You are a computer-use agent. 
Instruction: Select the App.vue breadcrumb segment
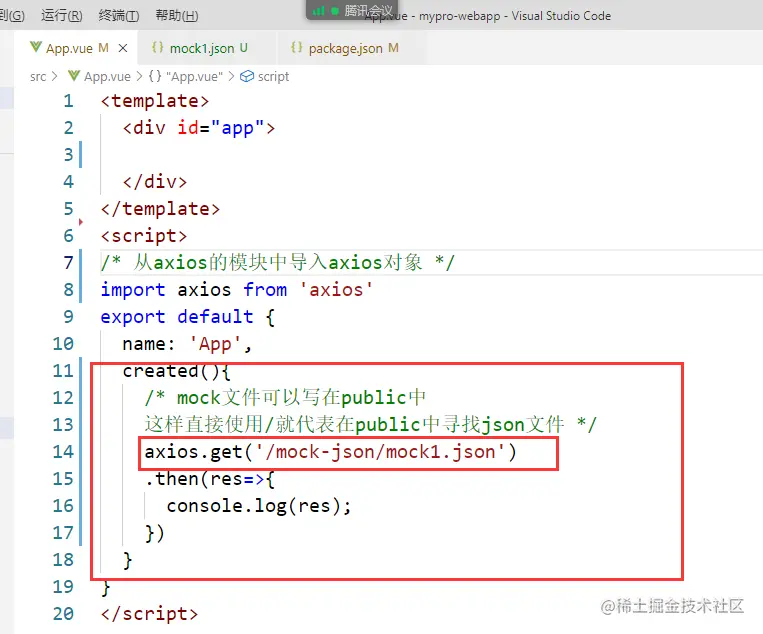107,76
